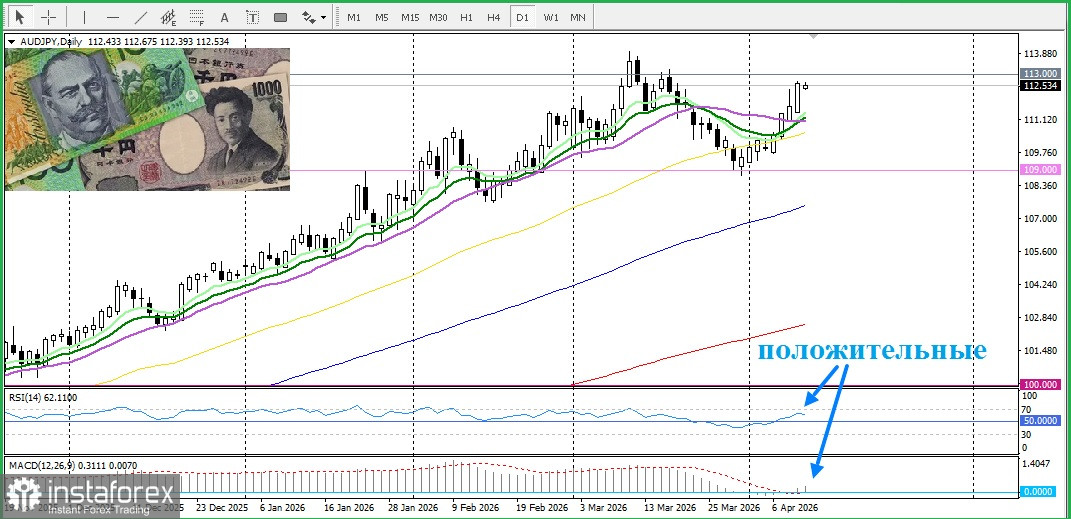Click the 28 Jan 2026 date label
The image size is (1071, 519).
tap(411, 508)
